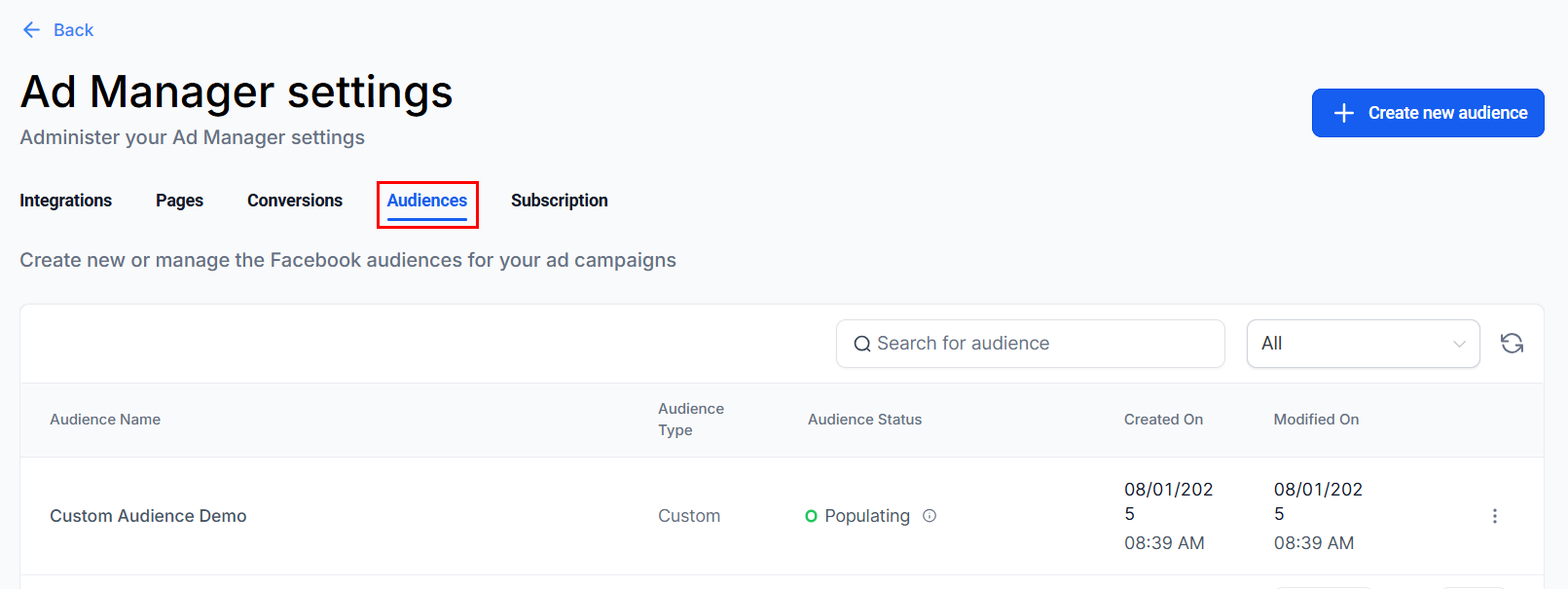Select the Audiences tab

(x=427, y=201)
